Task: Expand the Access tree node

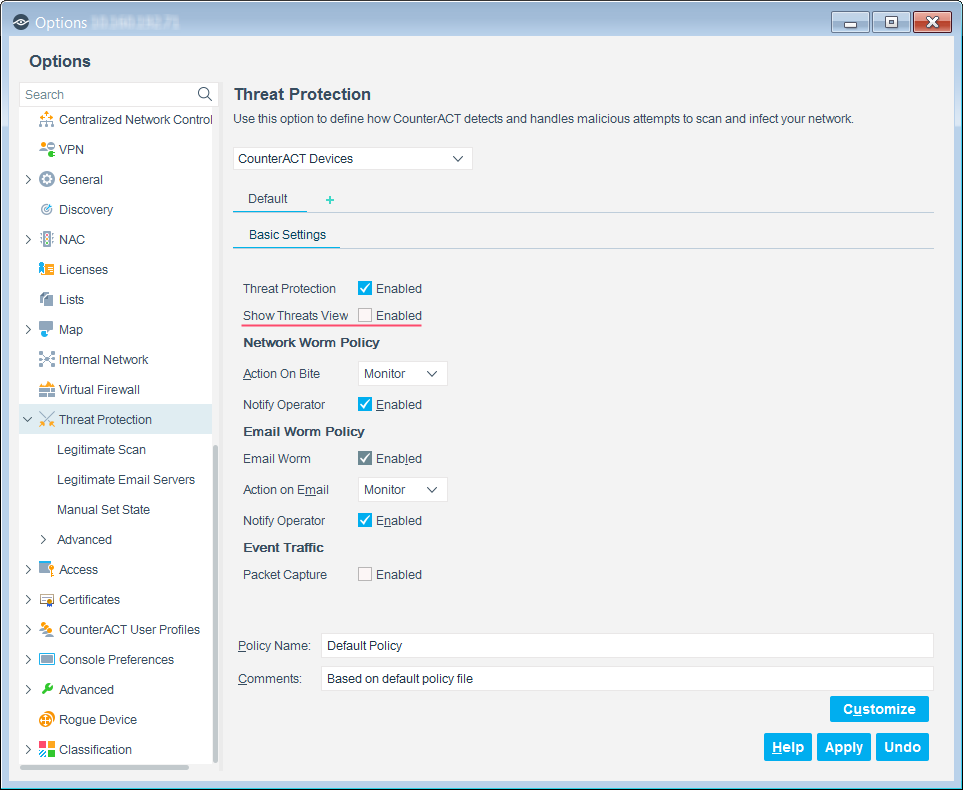Action: [28, 569]
